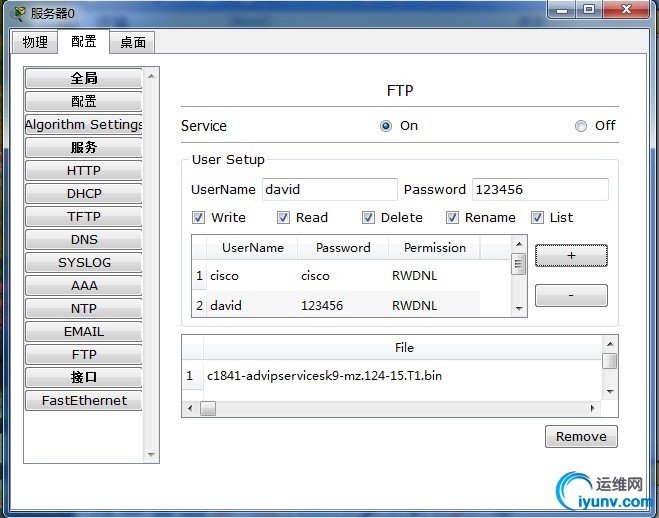Toggle the Rename permission checkbox
This screenshot has height=518, width=659.
click(x=452, y=218)
